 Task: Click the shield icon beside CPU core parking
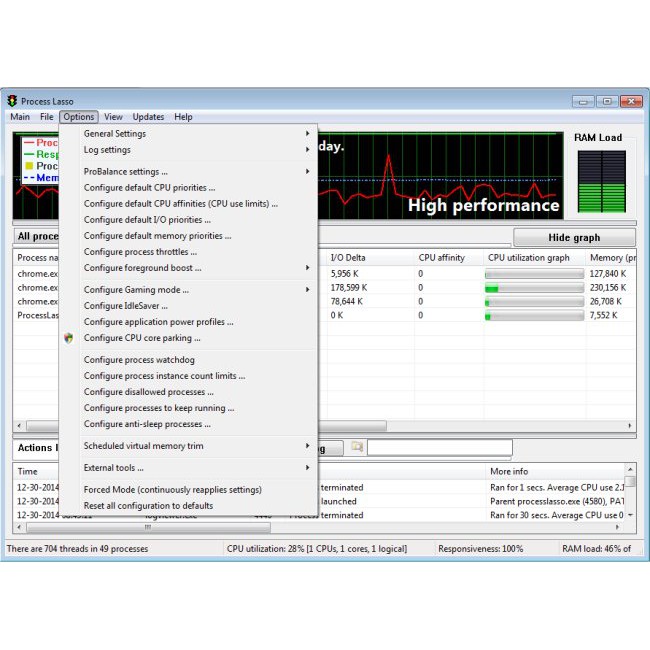coord(69,338)
